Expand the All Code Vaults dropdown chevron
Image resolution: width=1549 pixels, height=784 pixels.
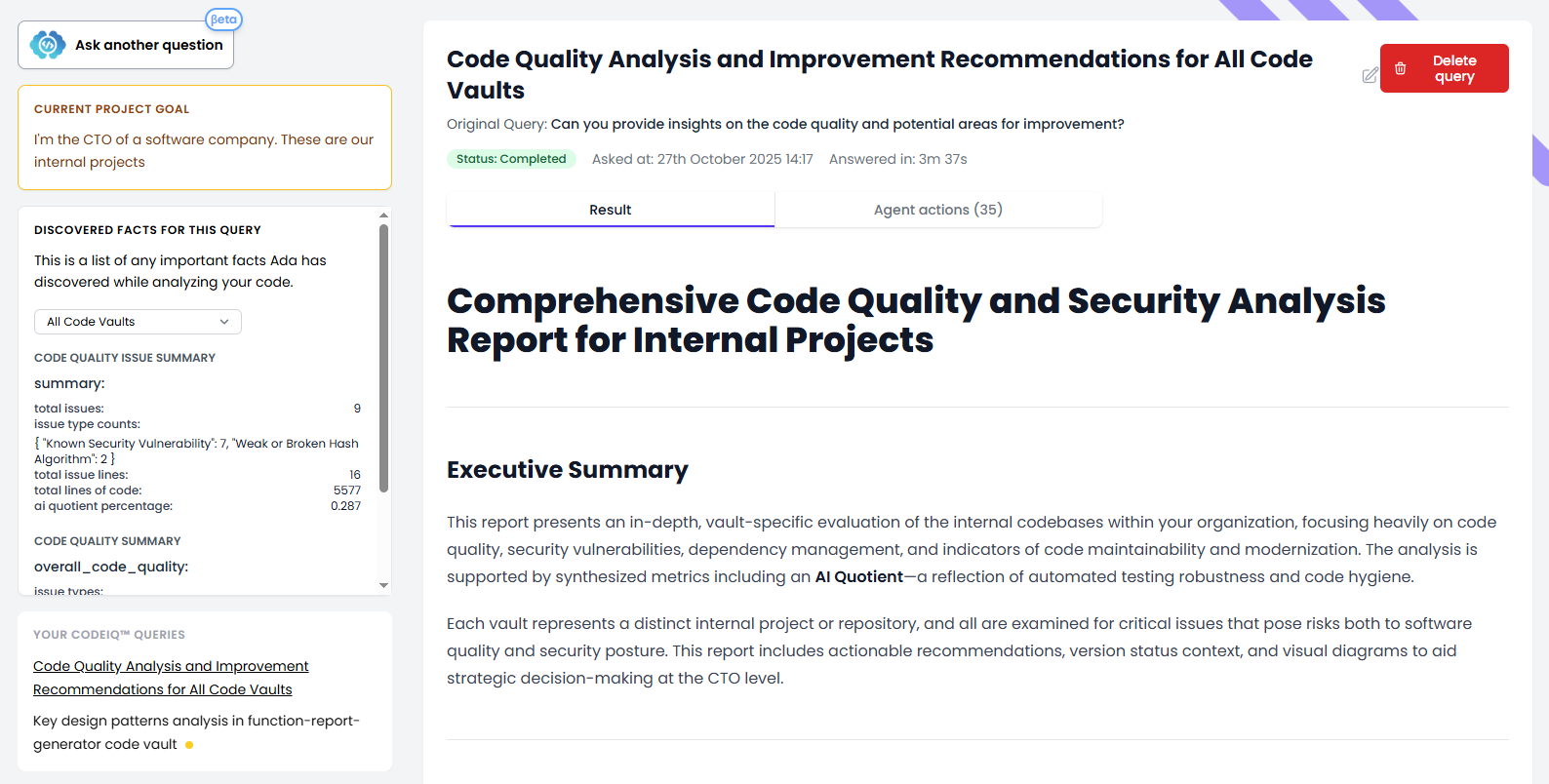[x=224, y=322]
